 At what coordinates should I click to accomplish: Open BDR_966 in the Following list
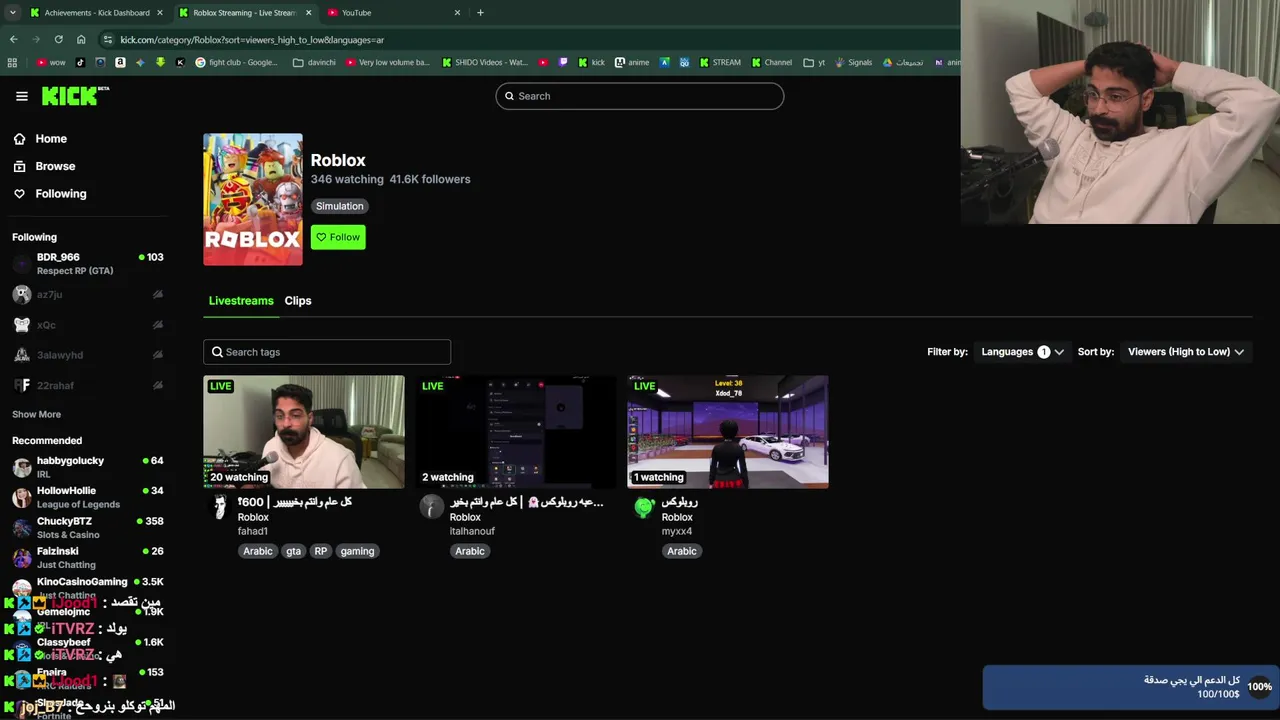[88, 264]
